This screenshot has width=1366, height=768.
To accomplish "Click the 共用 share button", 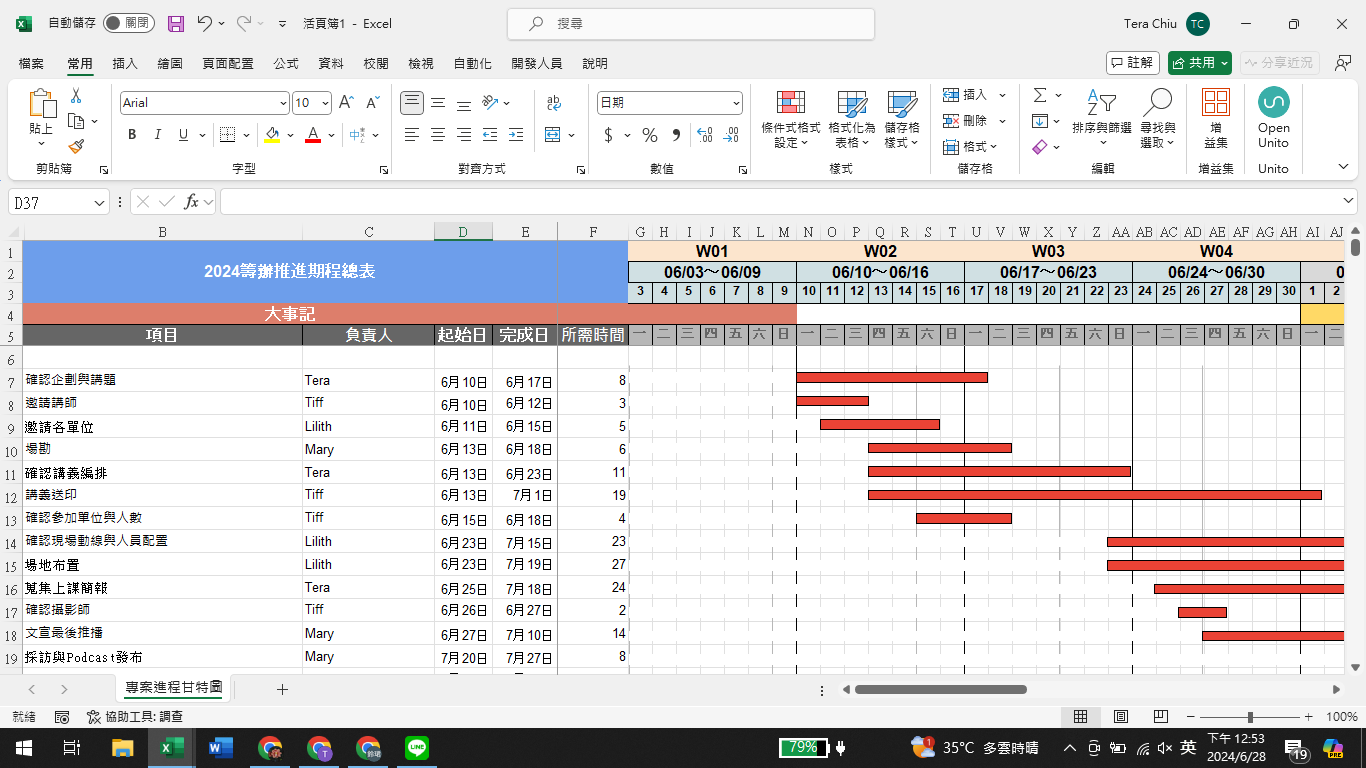I will pyautogui.click(x=1200, y=63).
